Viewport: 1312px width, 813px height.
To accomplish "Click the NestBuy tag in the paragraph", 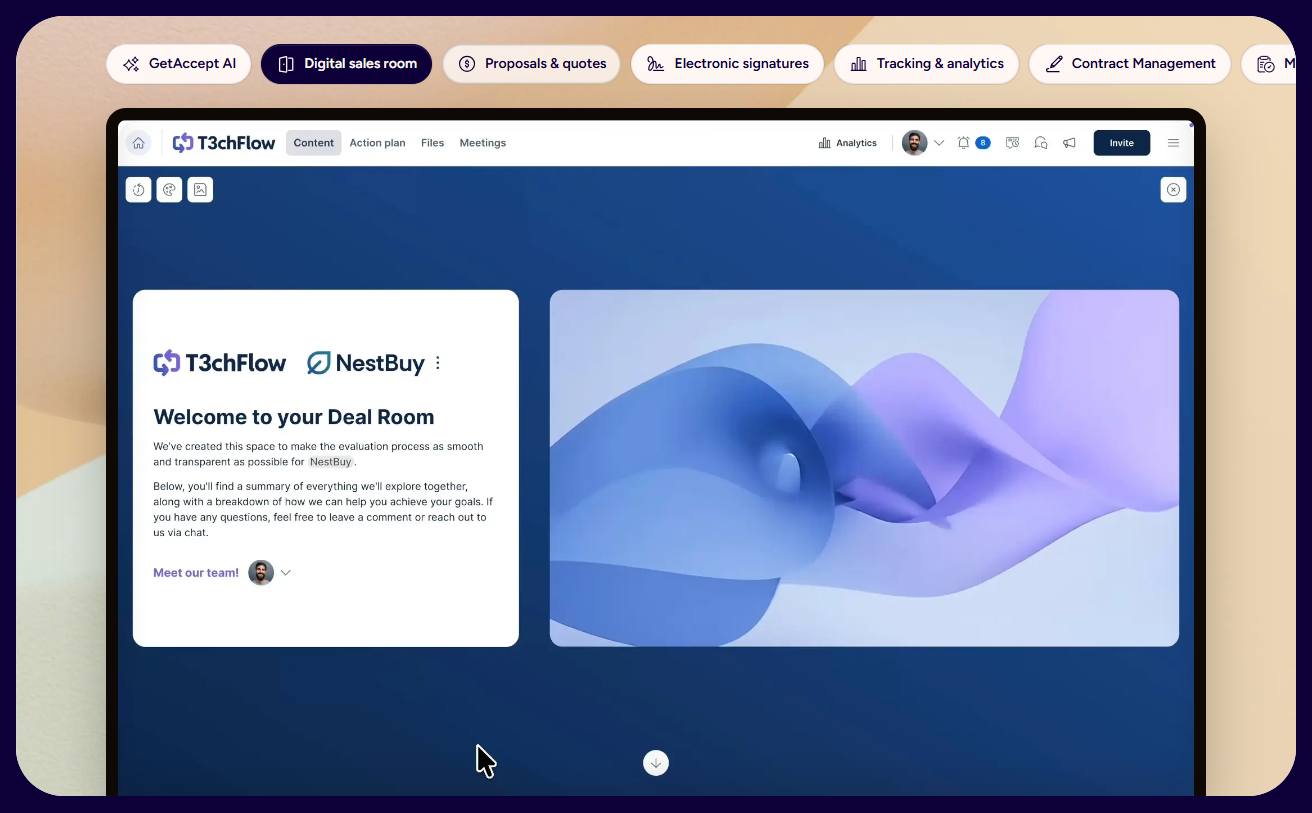I will point(331,462).
